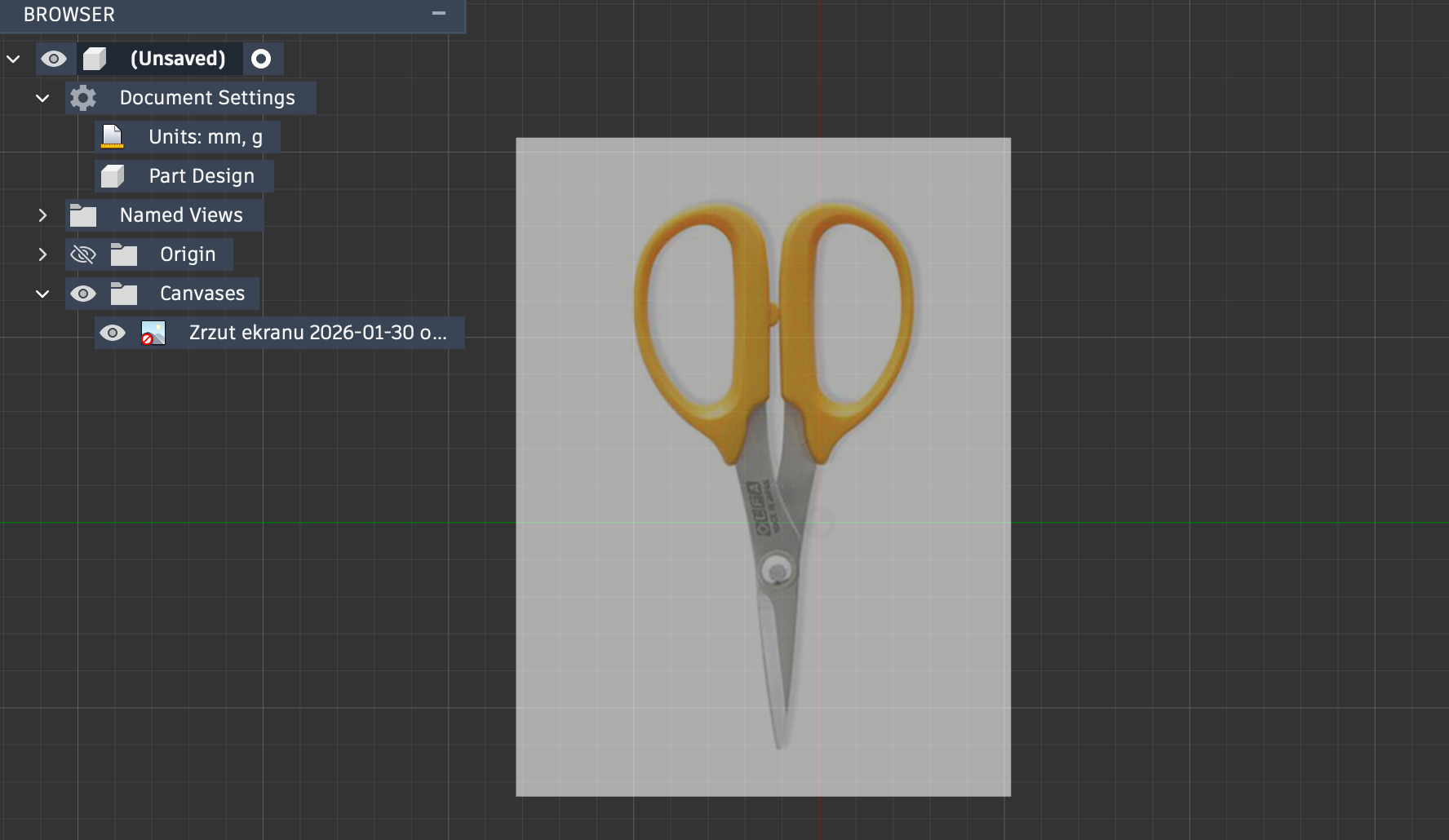The image size is (1449, 840).
Task: Click the Origin folder icon
Action: pos(124,254)
